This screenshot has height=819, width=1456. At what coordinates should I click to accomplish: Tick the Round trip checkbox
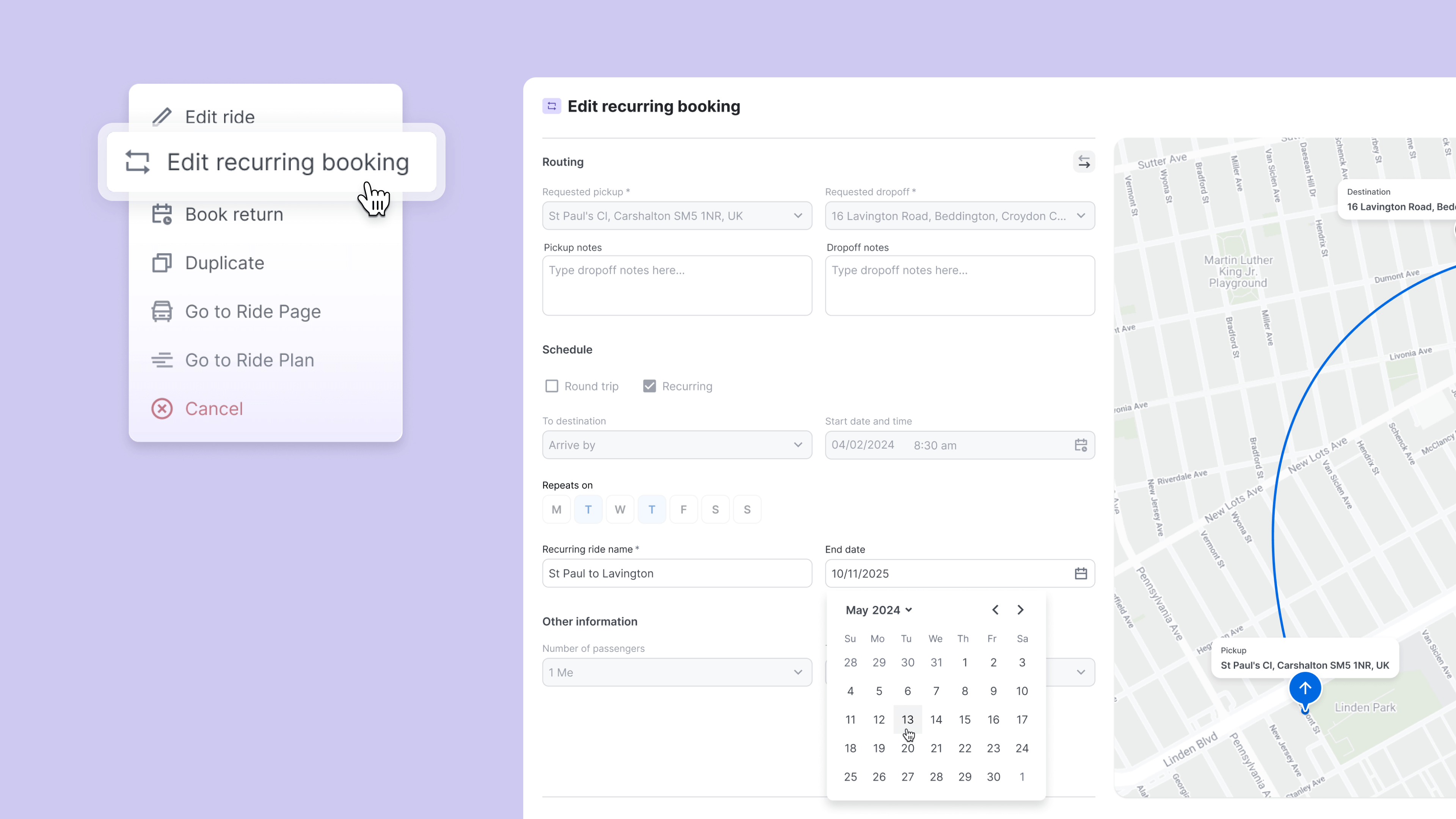552,386
